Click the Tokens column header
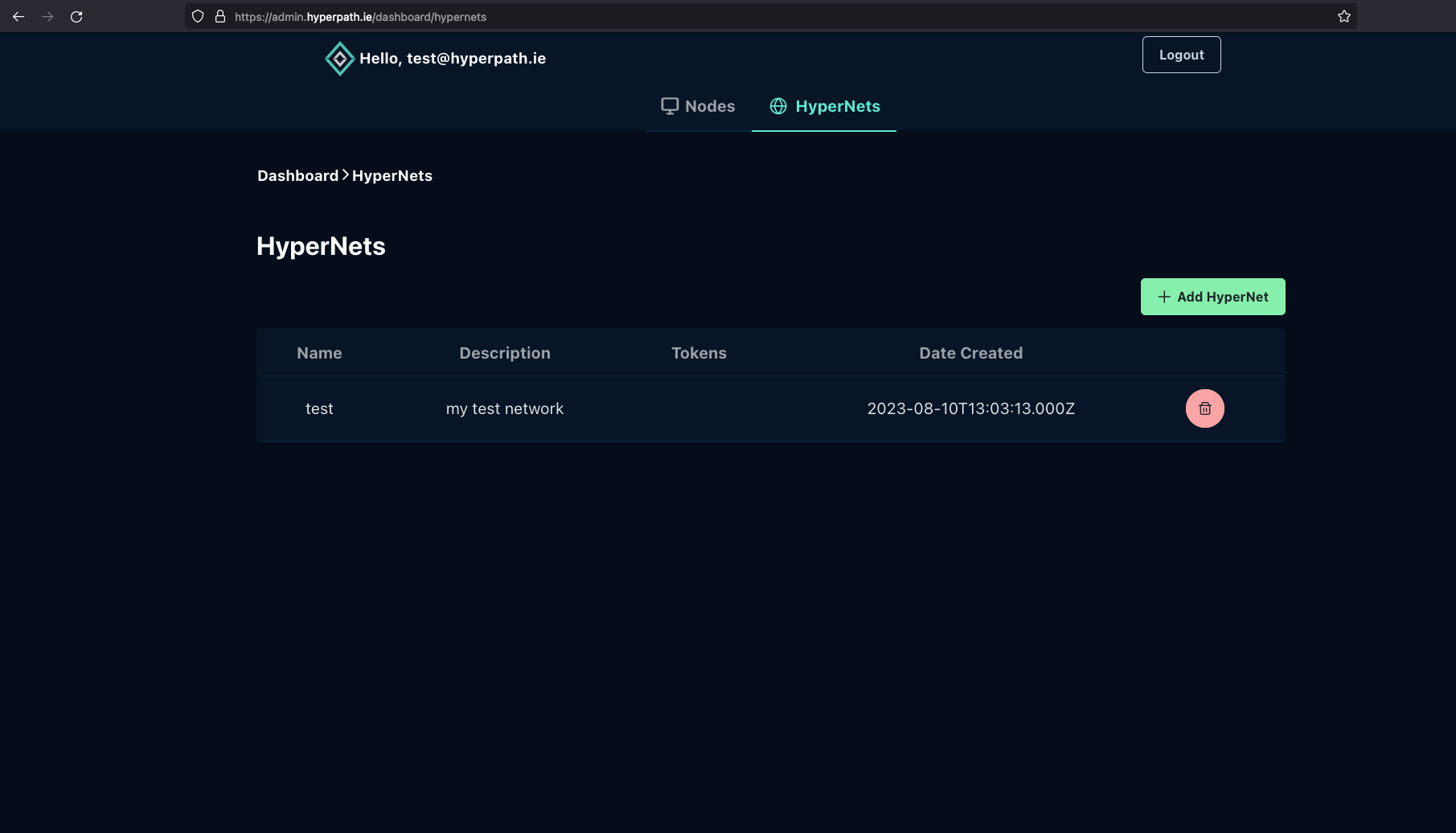This screenshot has height=833, width=1456. coord(699,353)
